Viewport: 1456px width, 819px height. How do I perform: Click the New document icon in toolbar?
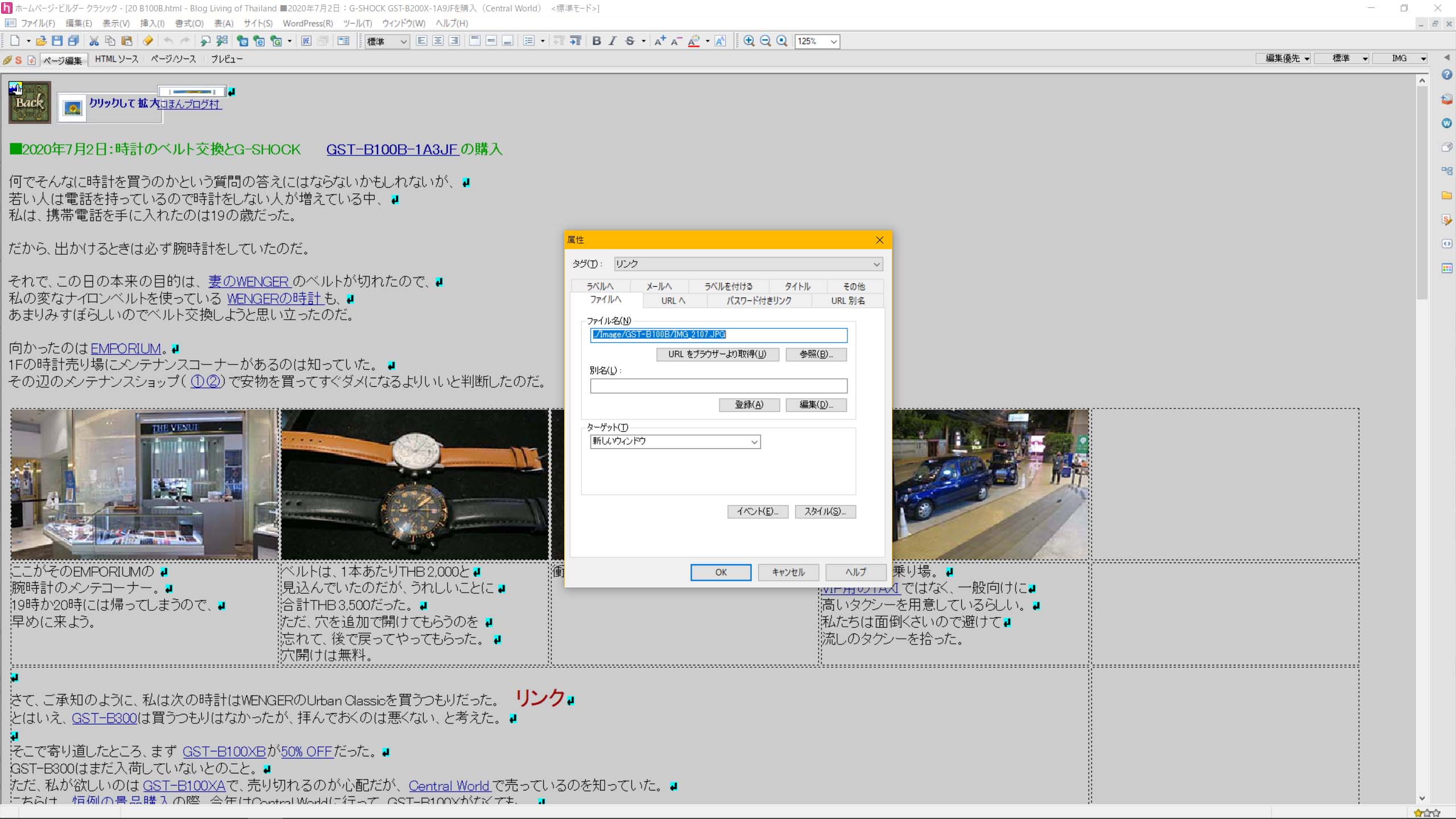tap(15, 41)
